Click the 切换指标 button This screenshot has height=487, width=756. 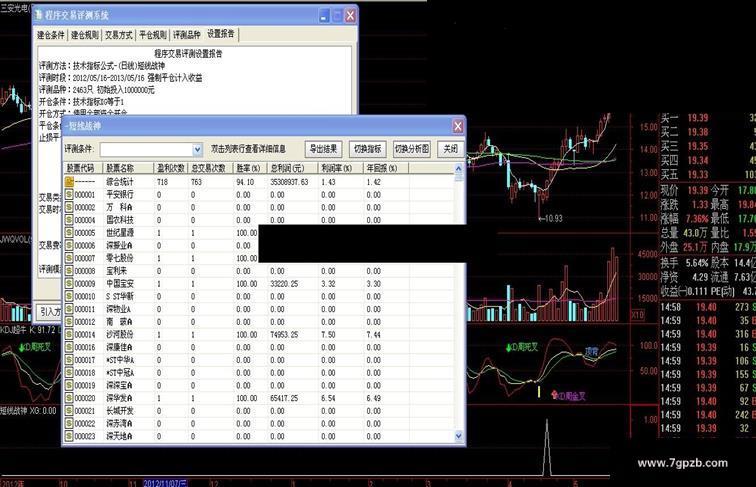tap(367, 149)
